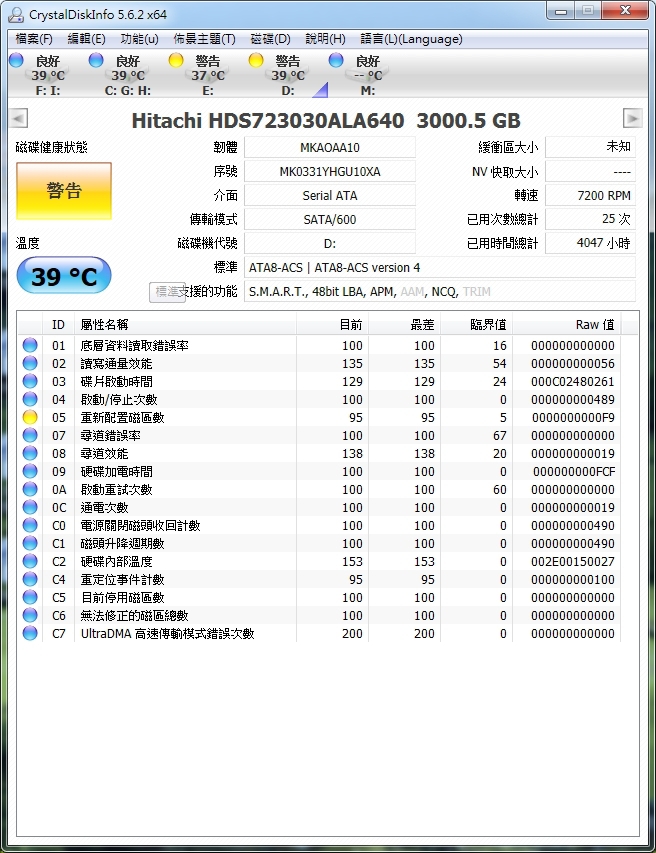
Task: Click the 25 次 power-on count field
Action: [590, 219]
